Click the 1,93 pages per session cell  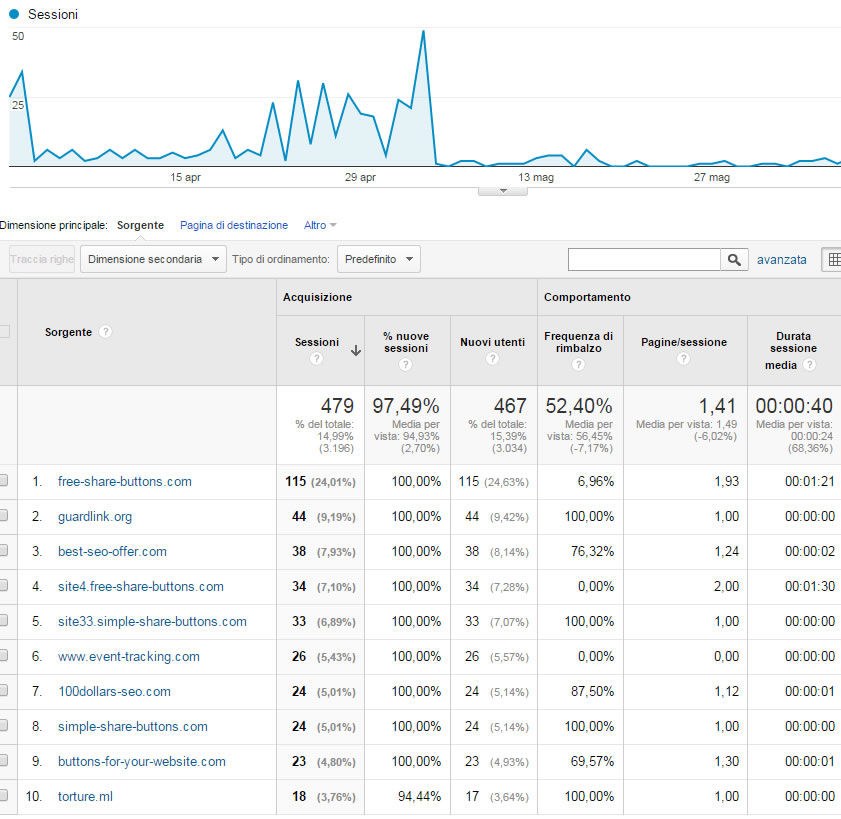(726, 481)
